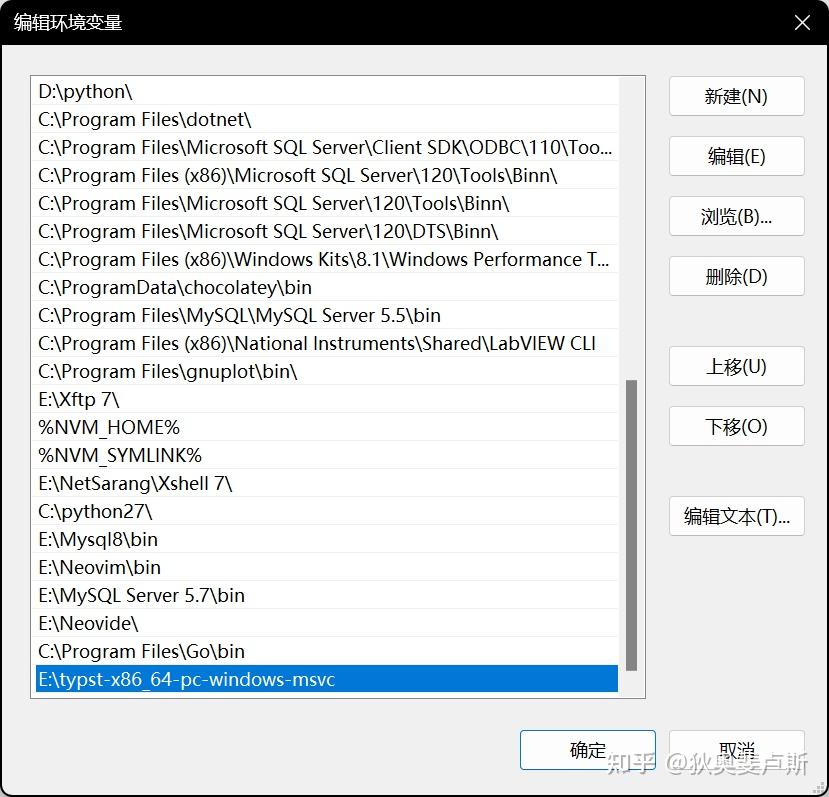
Task: Click the 删除(D) button
Action: coord(736,276)
